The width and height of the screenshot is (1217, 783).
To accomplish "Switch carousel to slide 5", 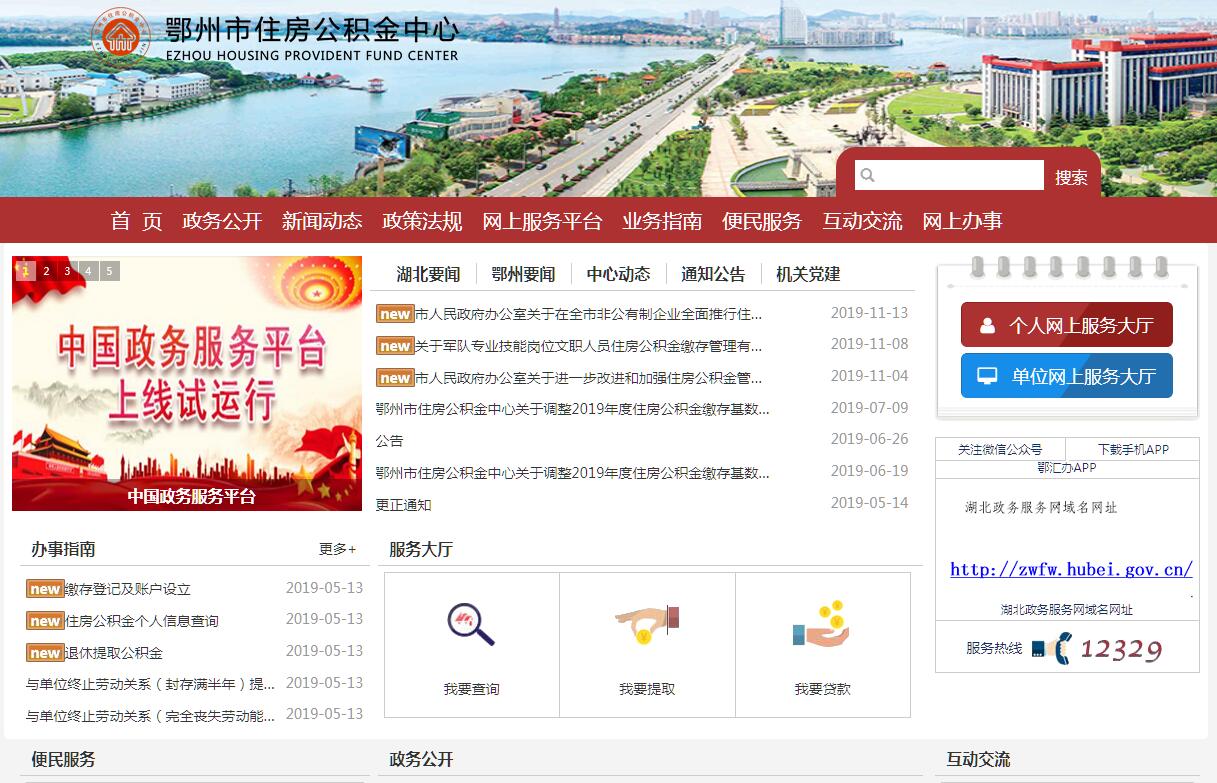I will coord(109,271).
